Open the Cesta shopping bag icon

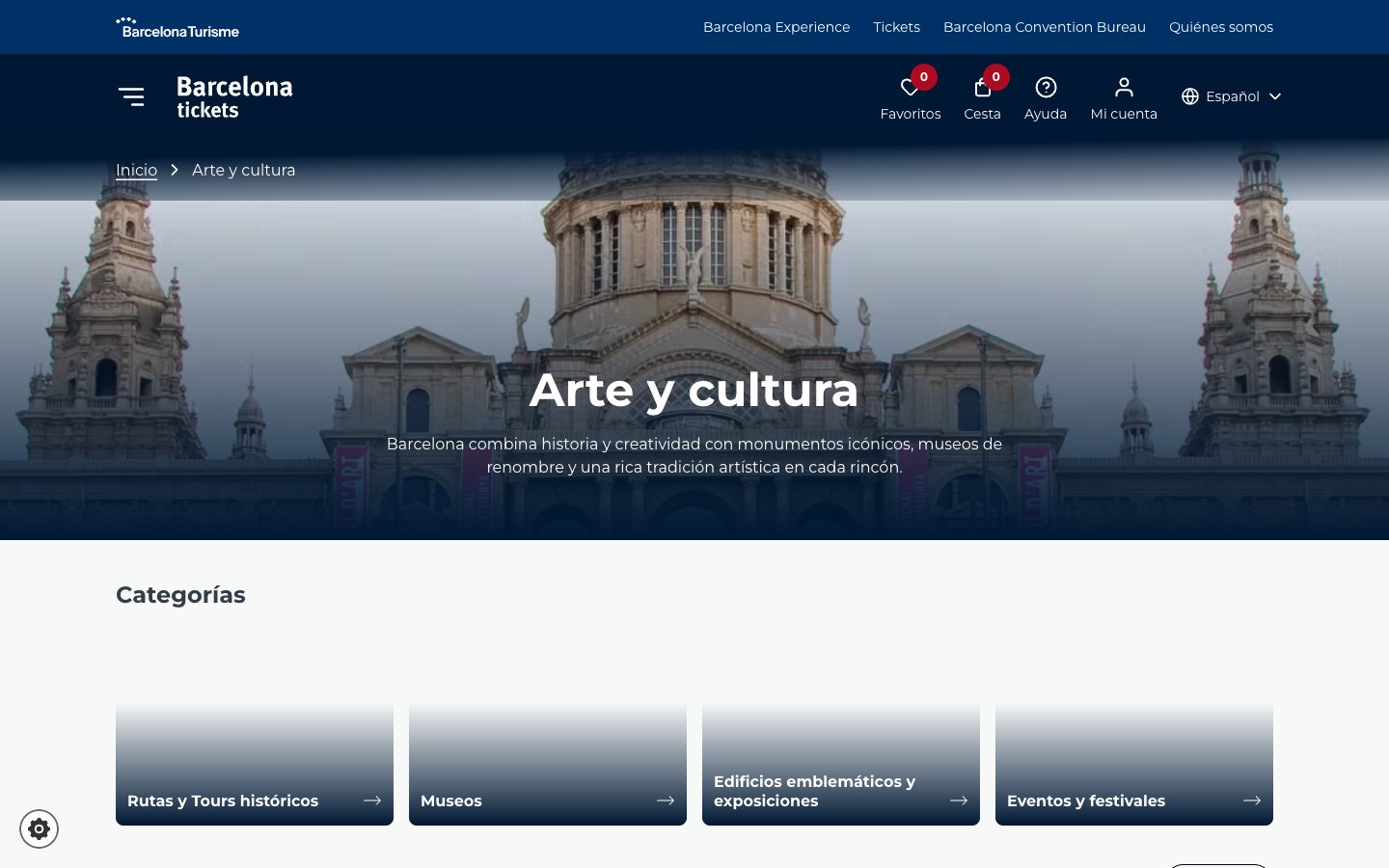tap(981, 89)
